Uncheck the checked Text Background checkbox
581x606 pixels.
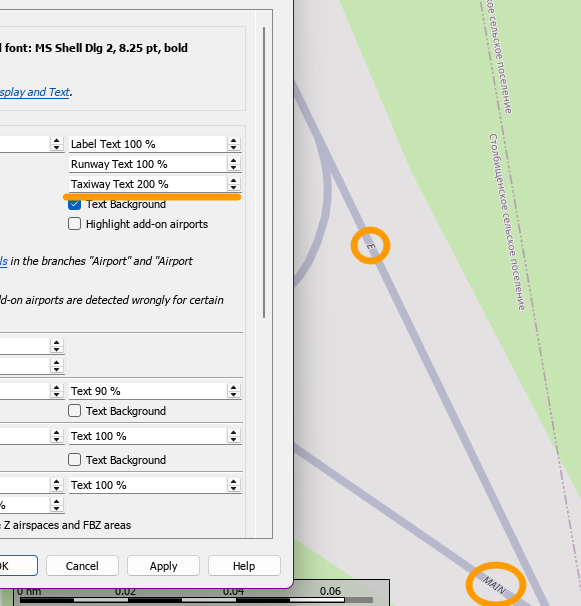75,204
